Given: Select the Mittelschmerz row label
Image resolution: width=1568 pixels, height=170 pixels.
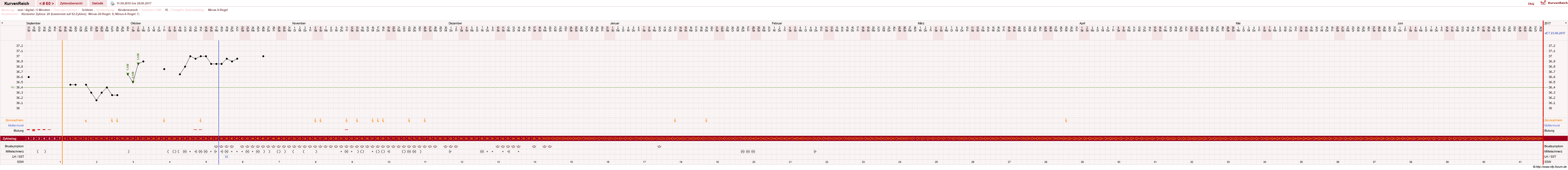Looking at the screenshot, I should point(14,151).
